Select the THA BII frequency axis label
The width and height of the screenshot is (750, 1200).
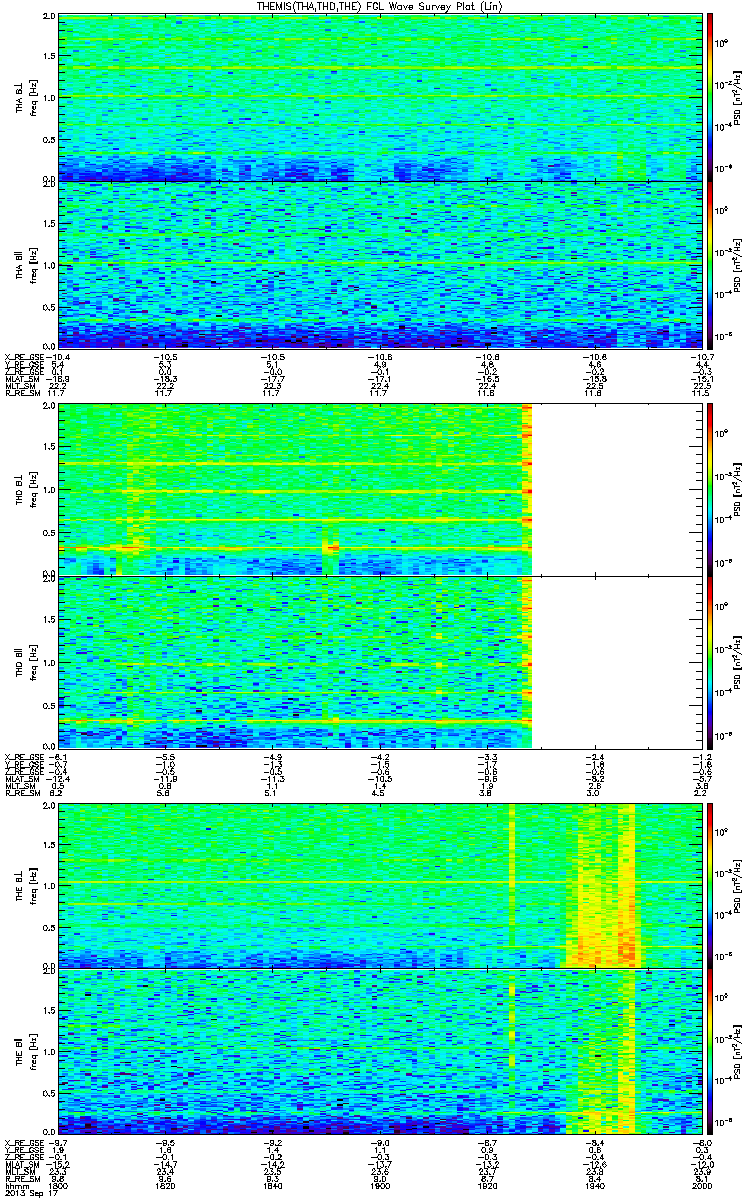[25, 264]
